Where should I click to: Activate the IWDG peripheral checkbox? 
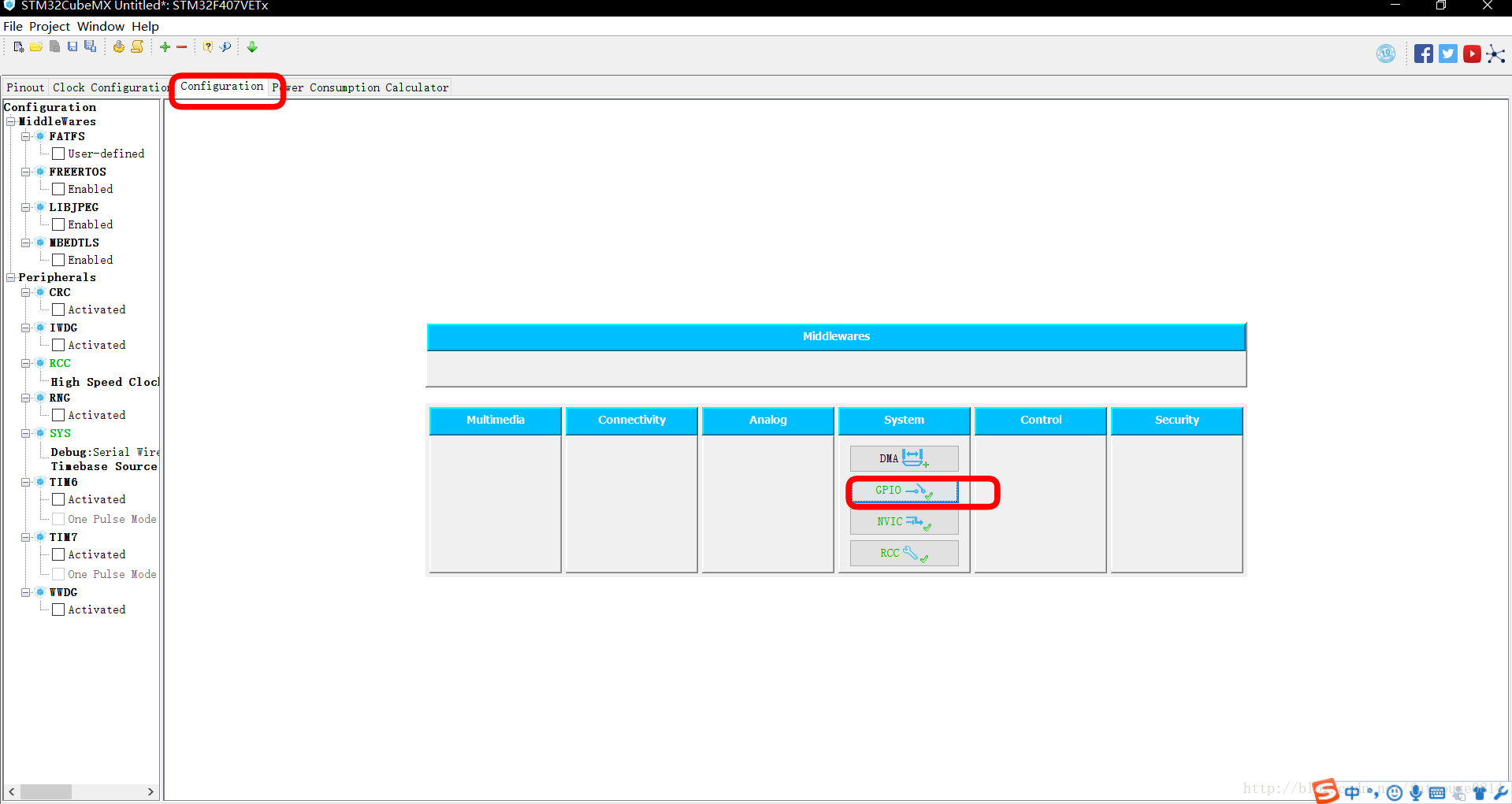click(58, 345)
